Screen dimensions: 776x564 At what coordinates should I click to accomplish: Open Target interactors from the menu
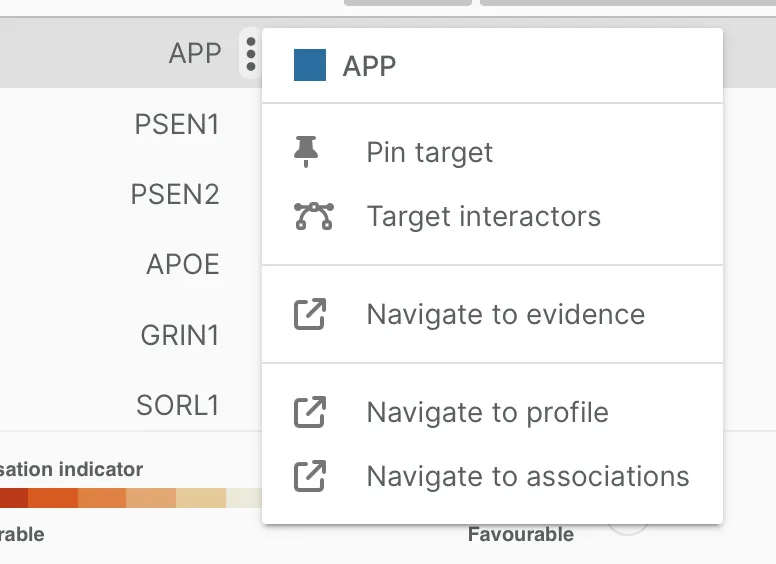[492, 216]
